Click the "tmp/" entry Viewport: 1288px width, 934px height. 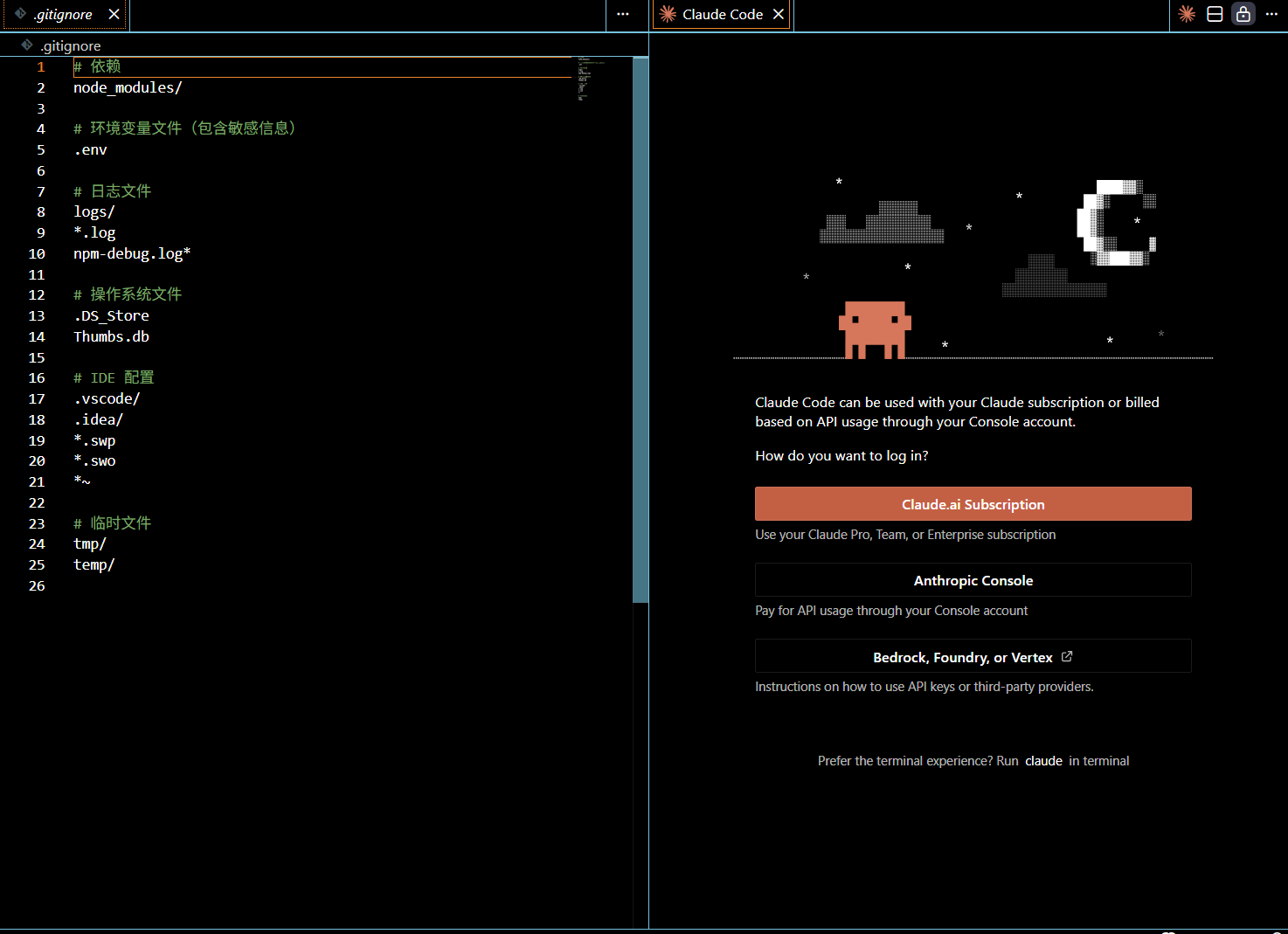coord(90,544)
